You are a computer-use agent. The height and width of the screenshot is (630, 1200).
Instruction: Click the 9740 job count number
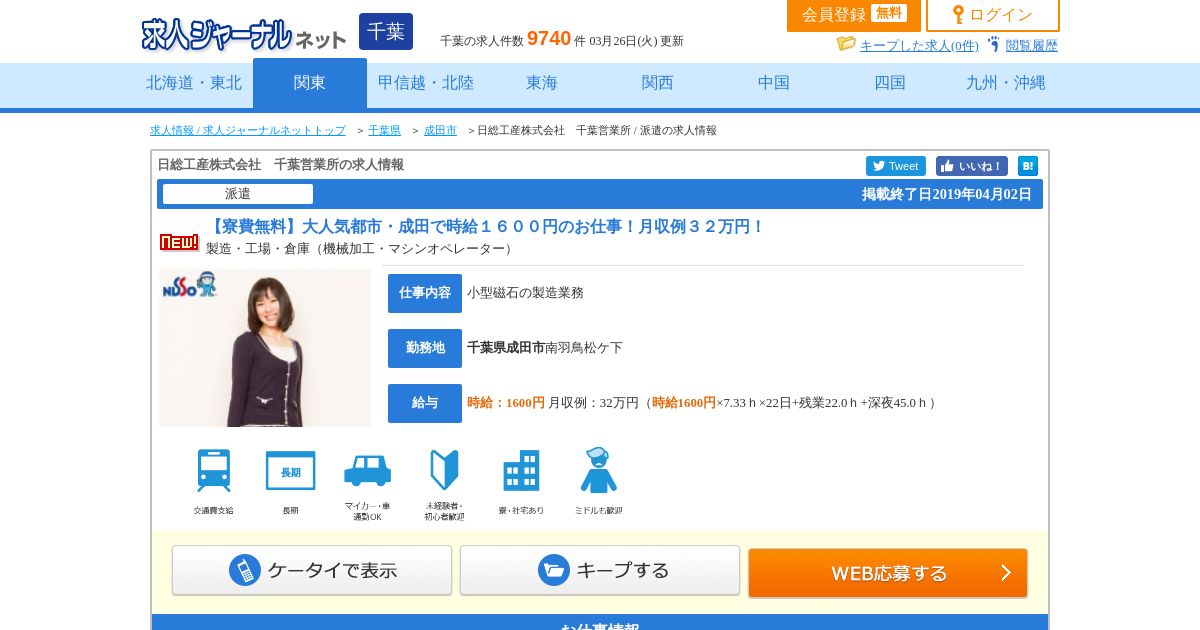point(549,38)
